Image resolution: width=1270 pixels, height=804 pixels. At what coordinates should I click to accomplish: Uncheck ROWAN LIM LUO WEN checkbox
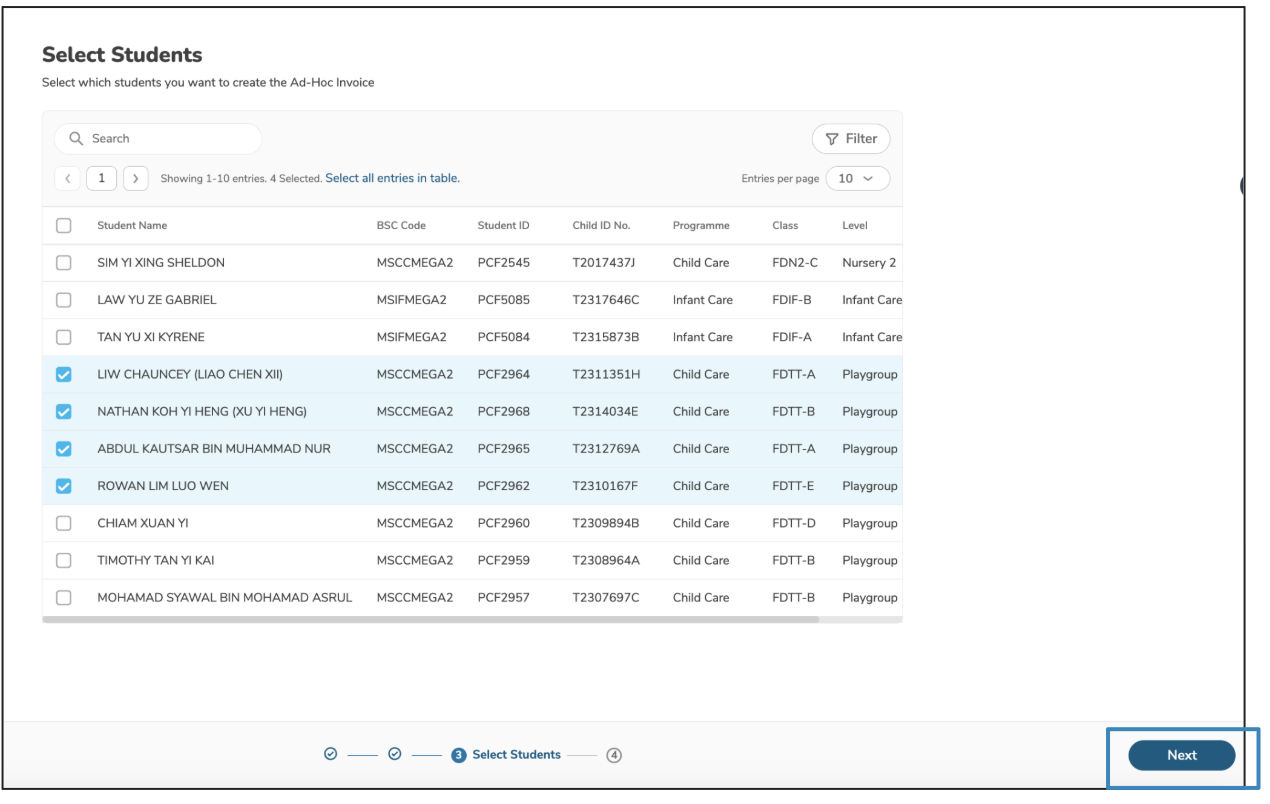click(x=64, y=486)
